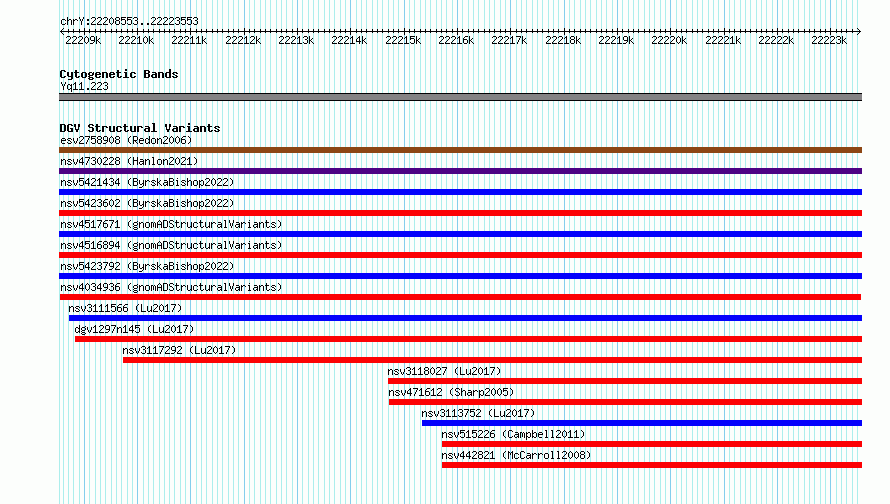890x504 pixels.
Task: Click the 22213k ruler tick label
Action: (296, 40)
